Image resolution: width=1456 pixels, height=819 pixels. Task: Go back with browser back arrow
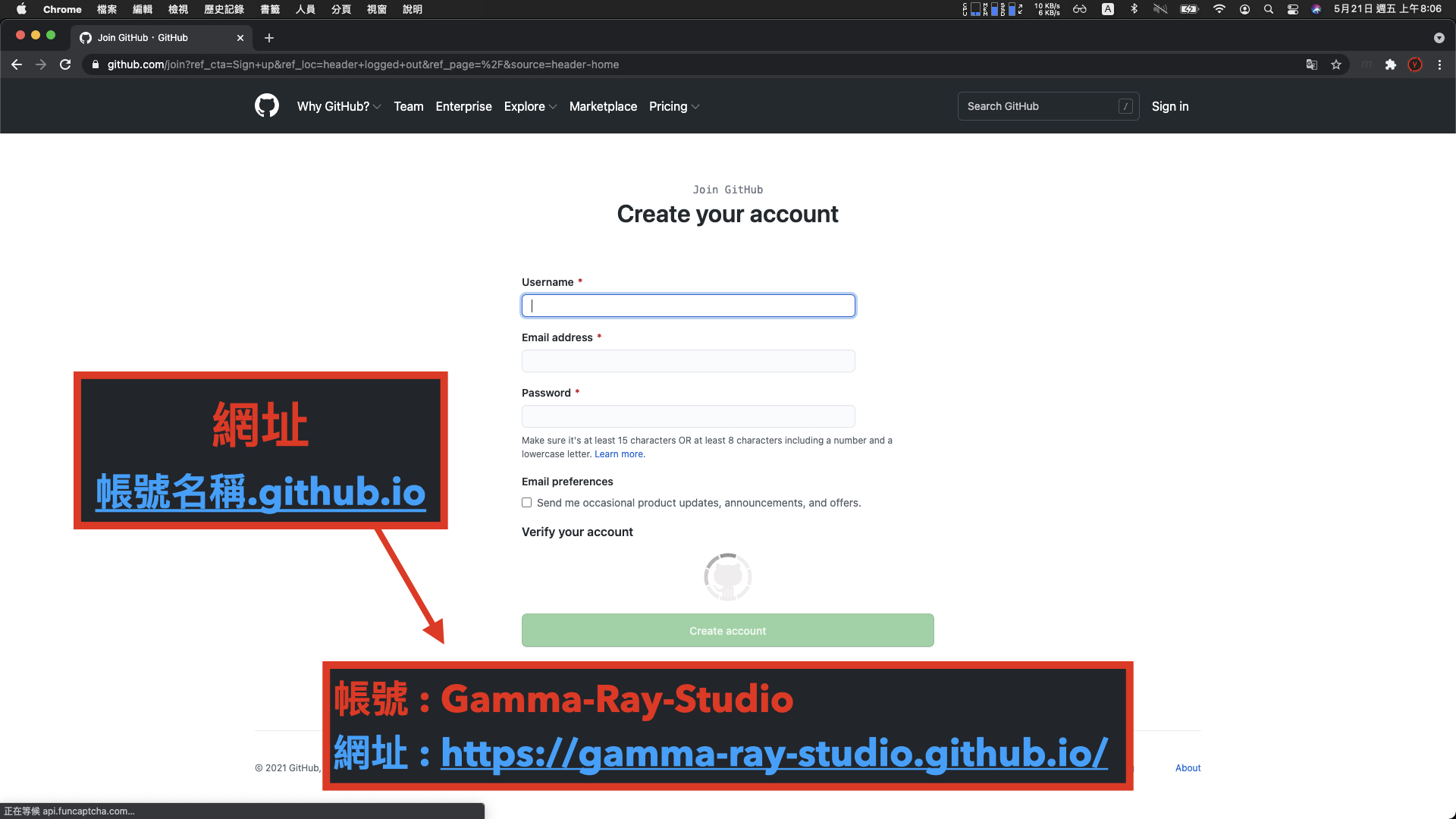[x=17, y=64]
